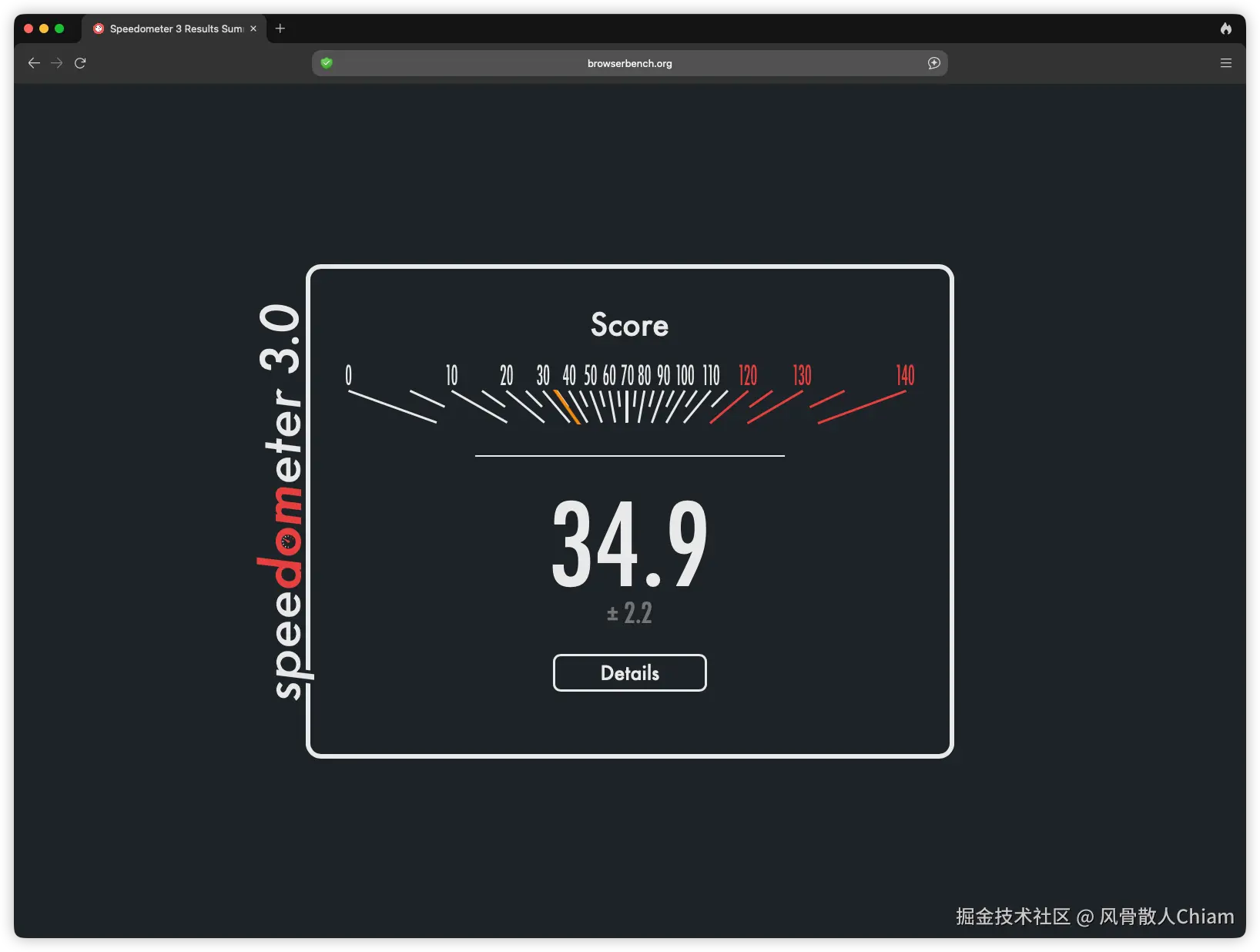Click the flame icon in title bar

click(x=1226, y=28)
